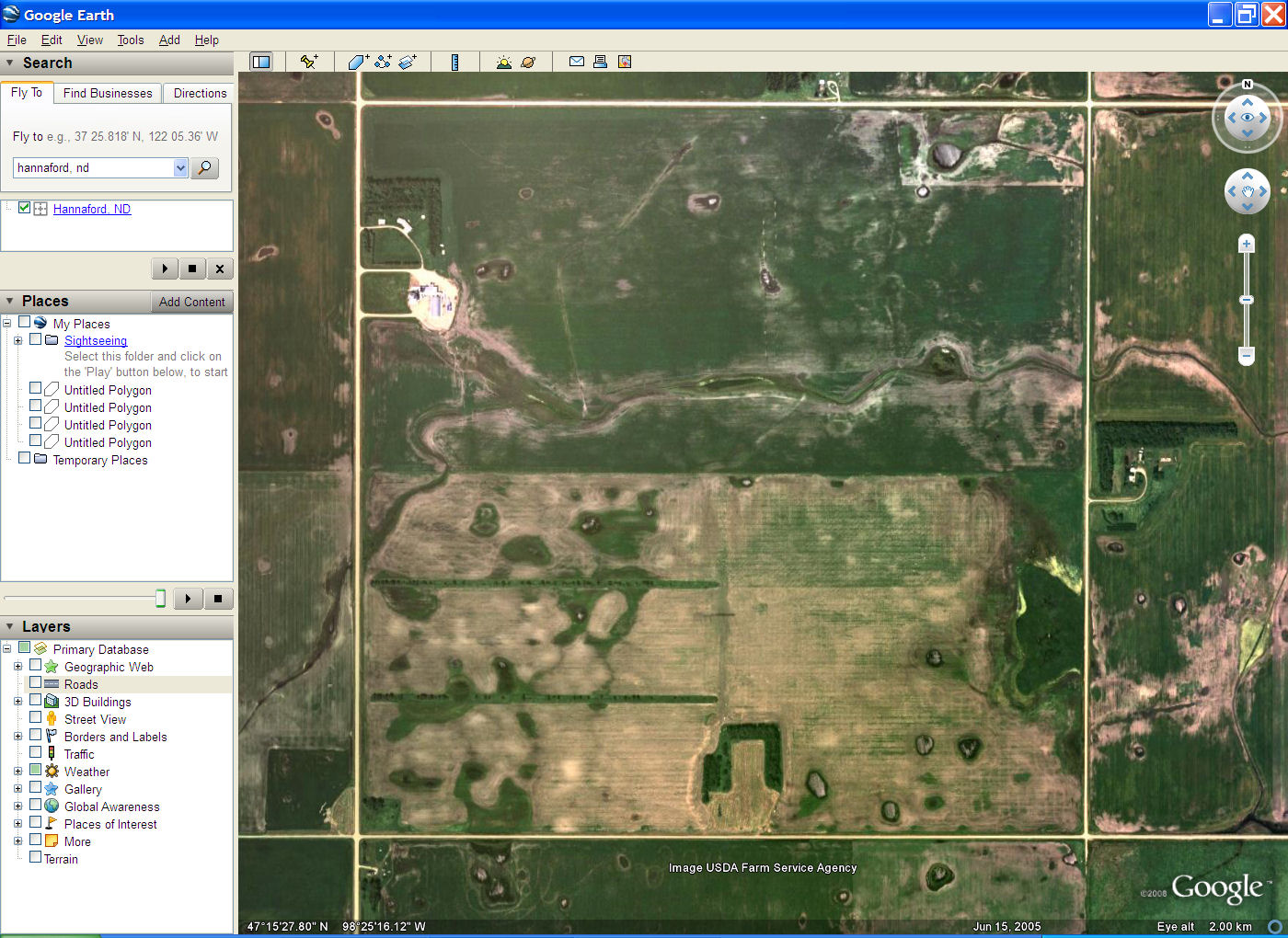Switch to Find Businesses tab
Image resolution: width=1288 pixels, height=938 pixels.
[x=108, y=93]
